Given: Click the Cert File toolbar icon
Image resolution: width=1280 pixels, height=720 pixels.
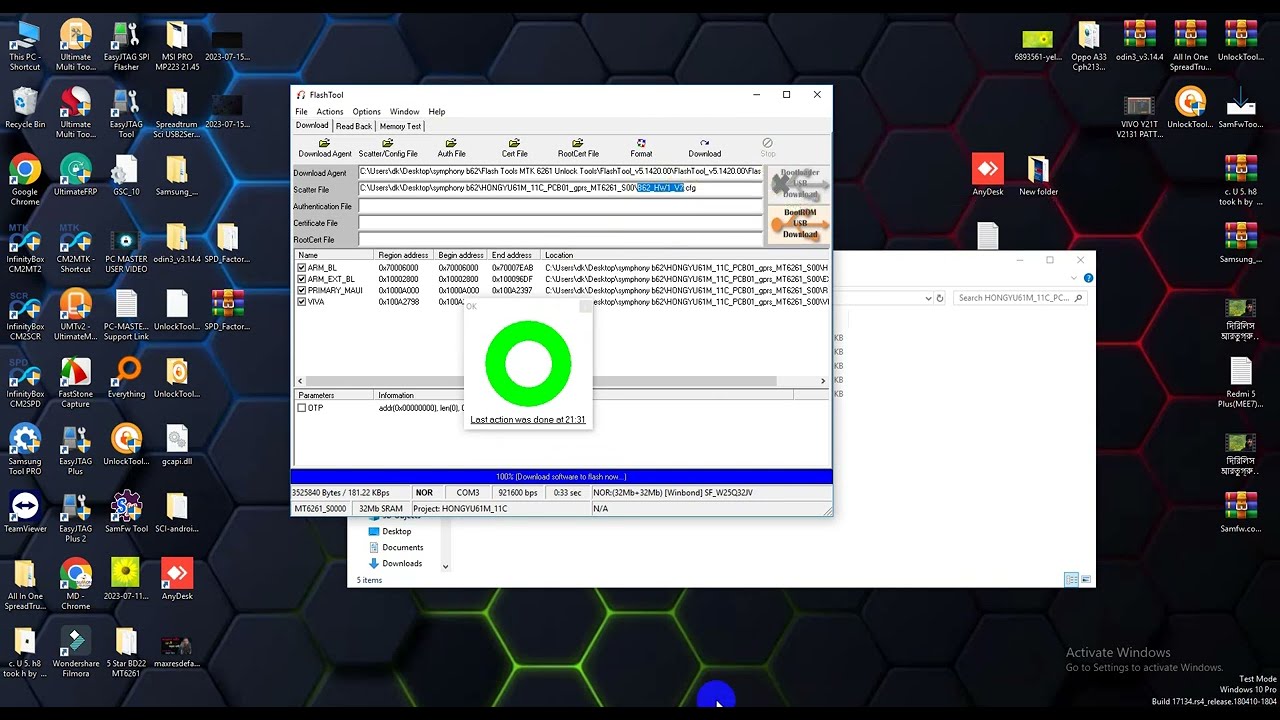Looking at the screenshot, I should 514,148.
